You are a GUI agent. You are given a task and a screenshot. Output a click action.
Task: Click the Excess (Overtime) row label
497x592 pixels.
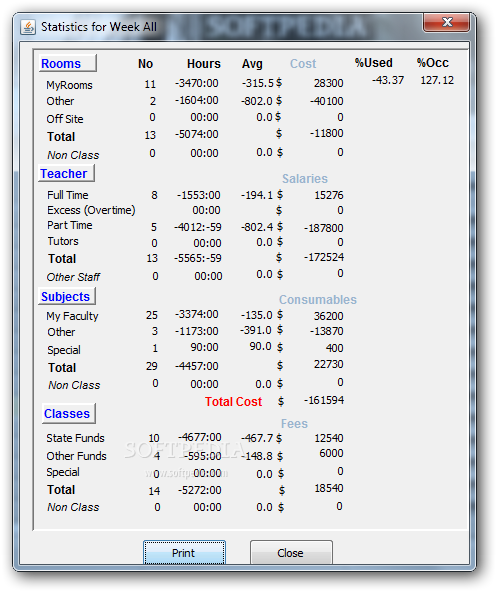pos(91,210)
